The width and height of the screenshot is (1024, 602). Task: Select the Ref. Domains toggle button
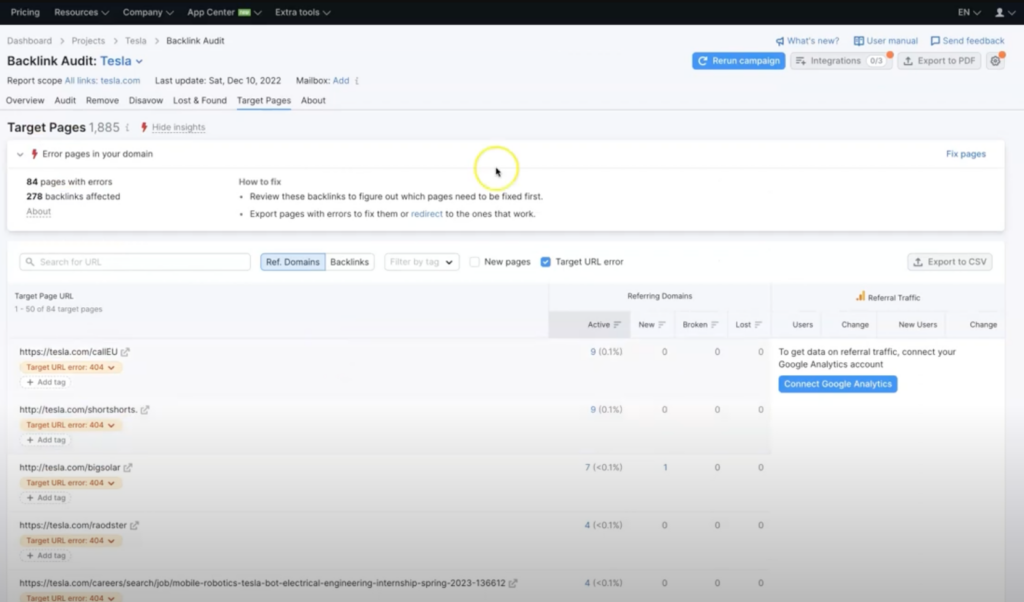click(x=293, y=262)
